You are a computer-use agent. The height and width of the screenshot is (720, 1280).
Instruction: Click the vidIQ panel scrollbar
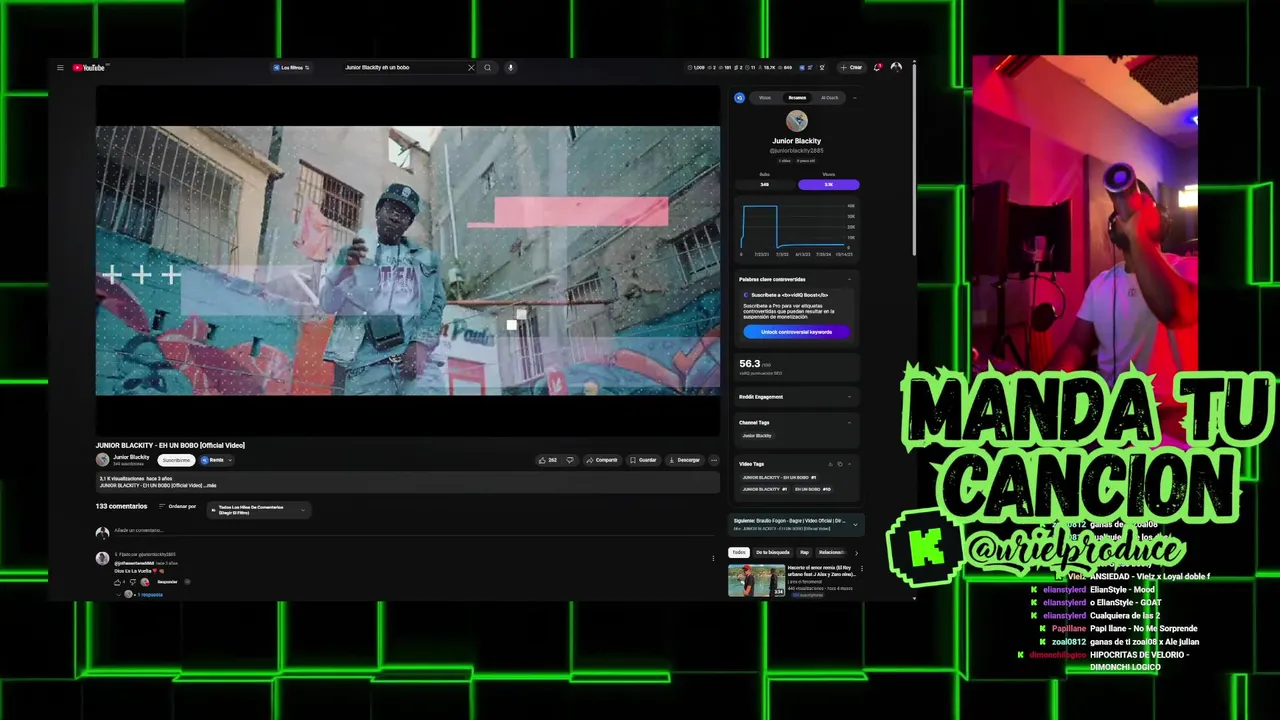click(x=913, y=160)
